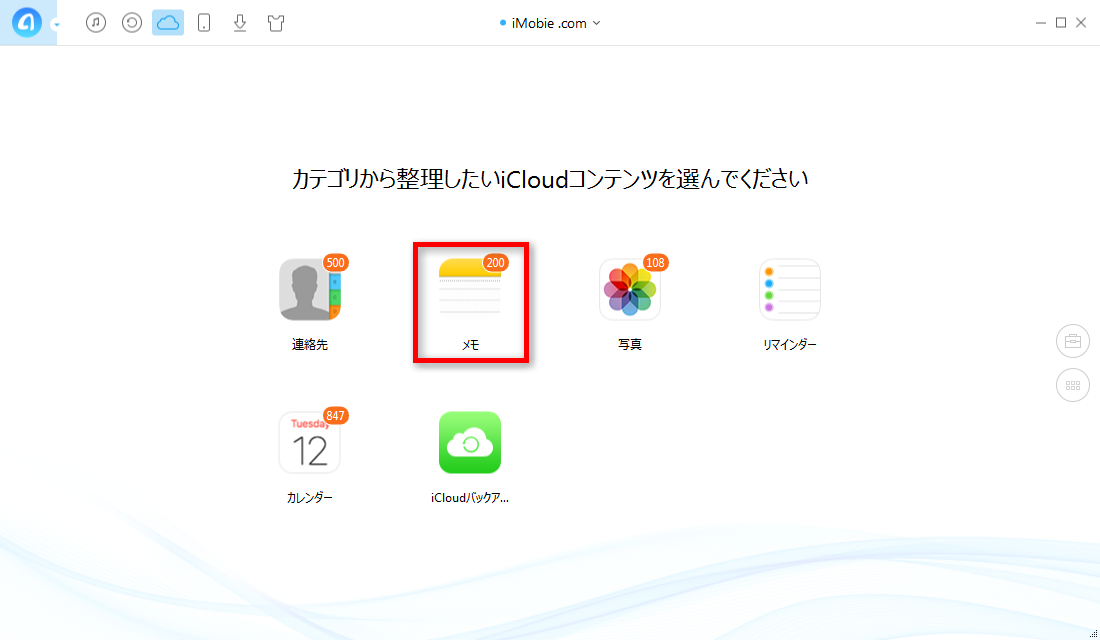Expand the dropdown arrow beside AnyTrans logo

[56, 25]
